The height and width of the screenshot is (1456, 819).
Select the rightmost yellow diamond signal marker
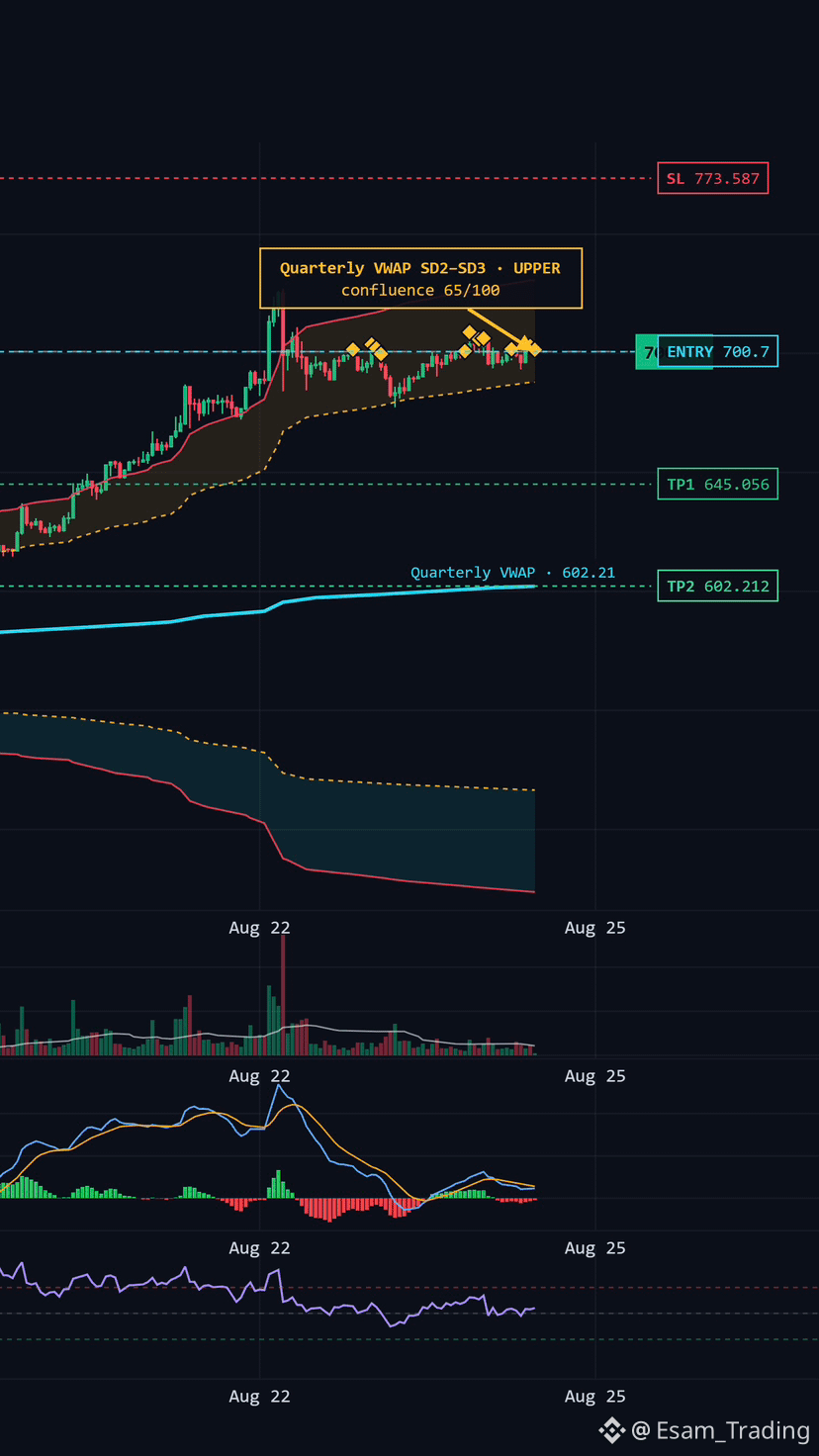point(534,349)
